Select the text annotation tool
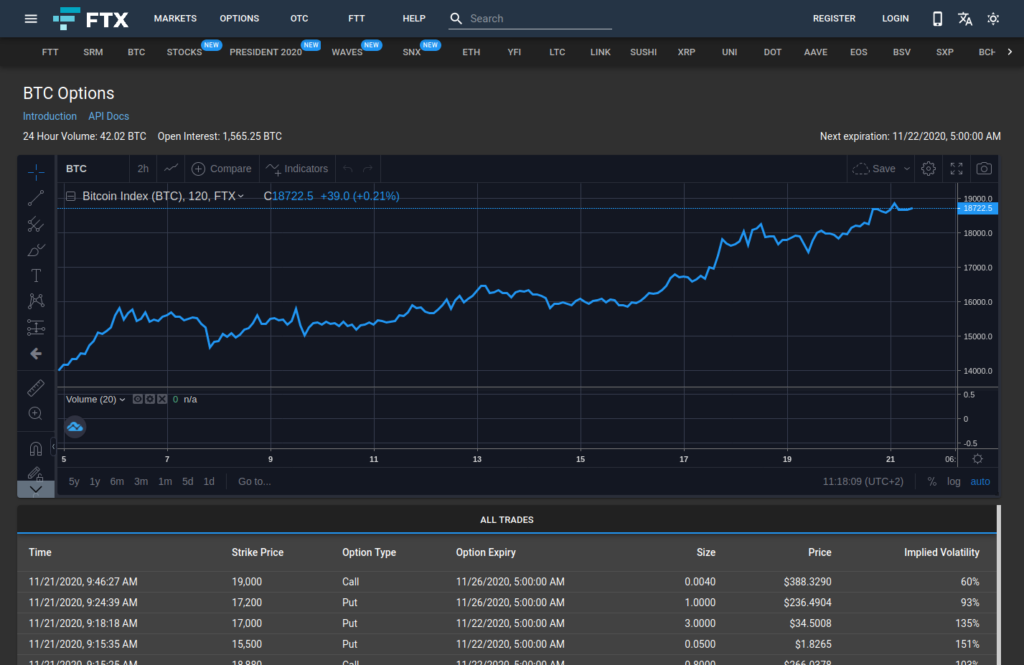 coord(36,276)
